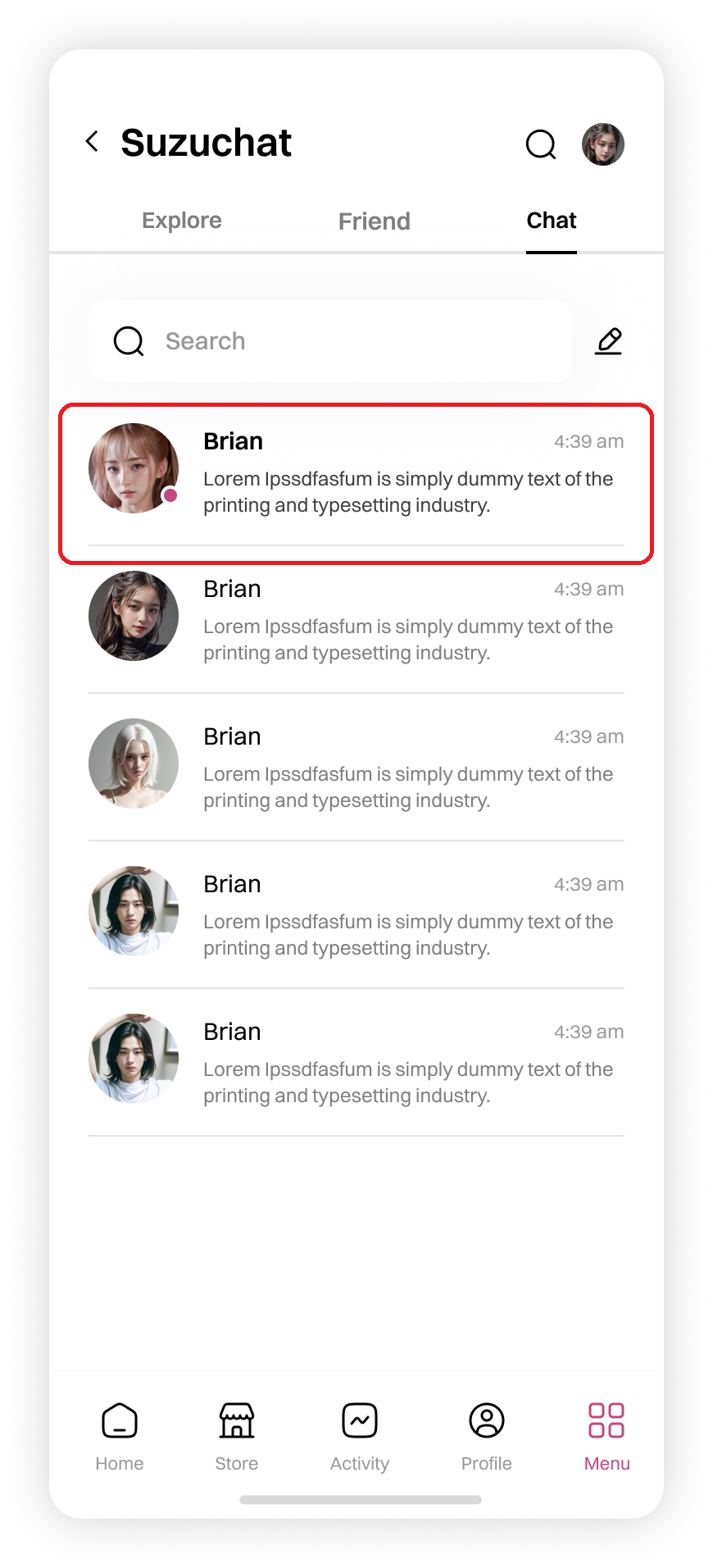
Task: Switch to the Friend tab
Action: (375, 221)
